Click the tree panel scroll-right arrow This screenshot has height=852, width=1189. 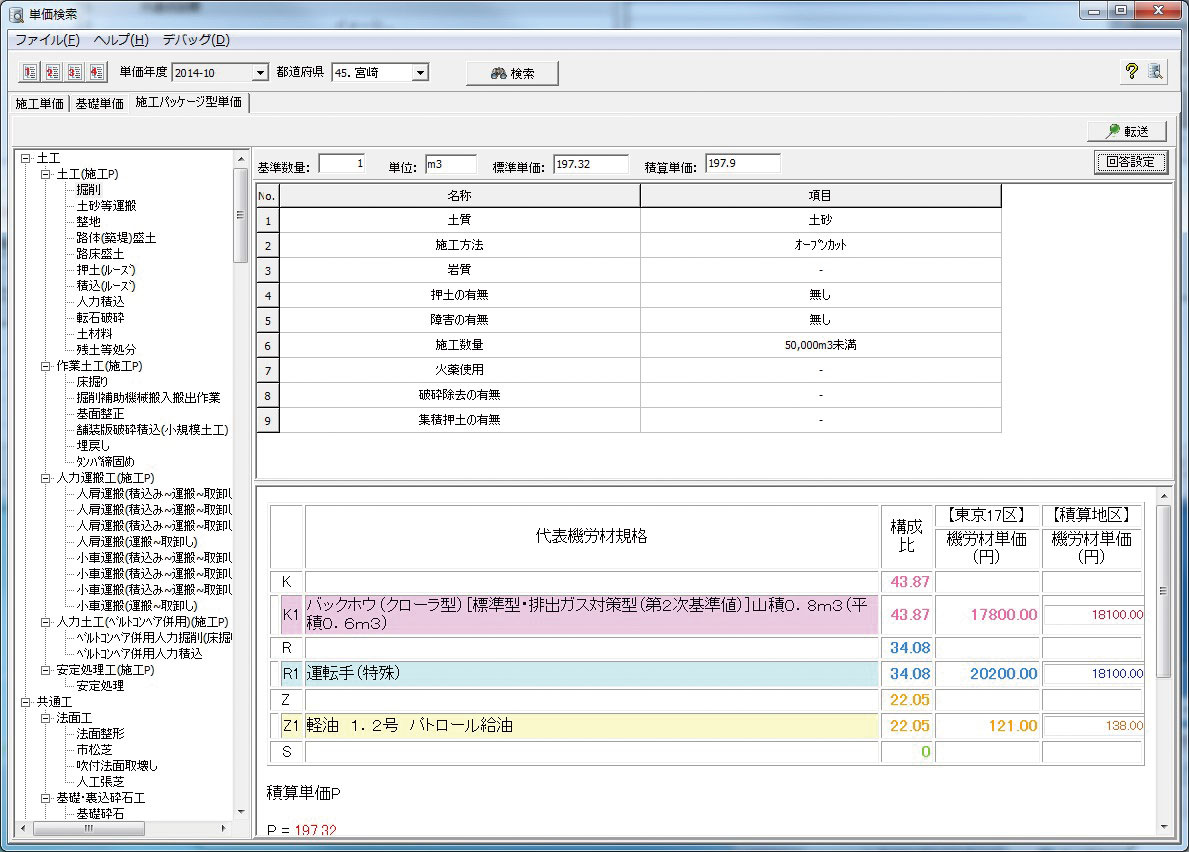[224, 829]
